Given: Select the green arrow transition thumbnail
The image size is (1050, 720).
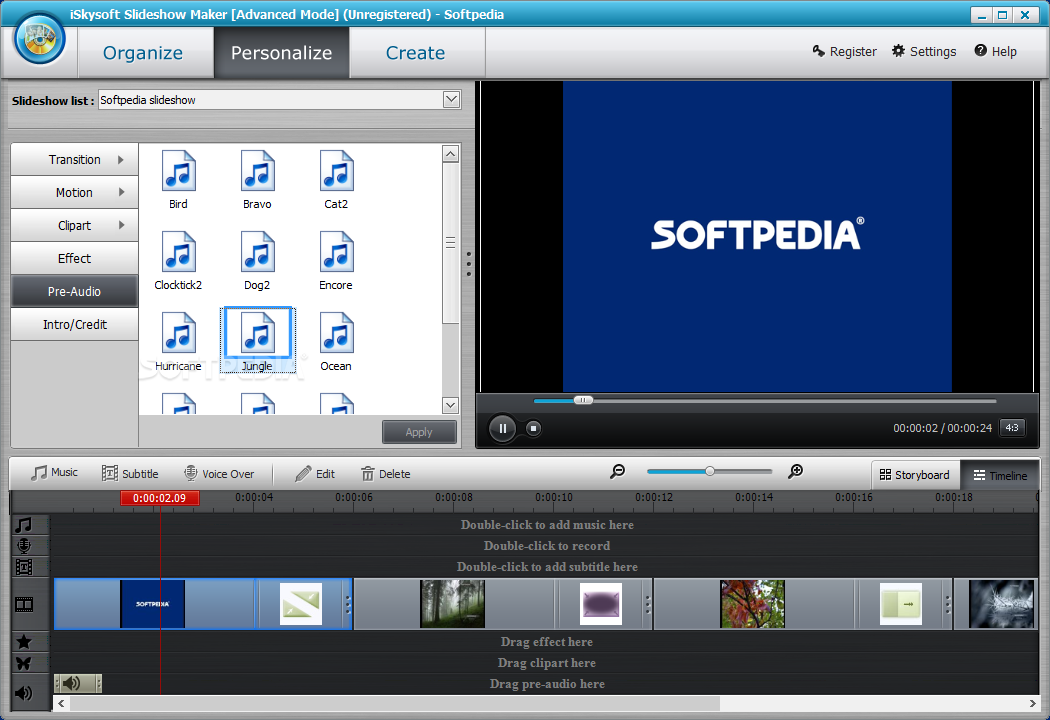Looking at the screenshot, I should pyautogui.click(x=901, y=604).
